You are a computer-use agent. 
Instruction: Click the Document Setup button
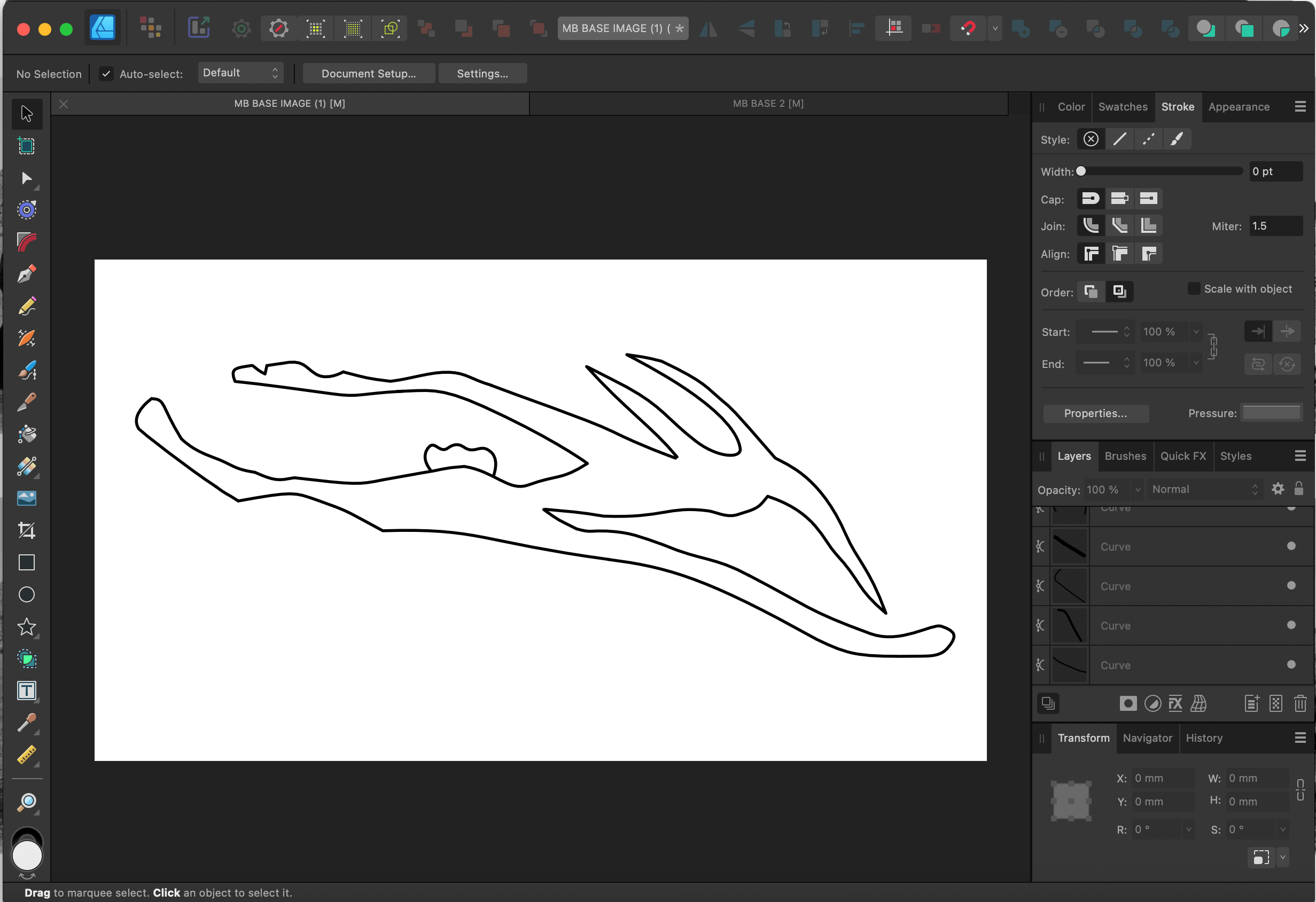(x=368, y=74)
